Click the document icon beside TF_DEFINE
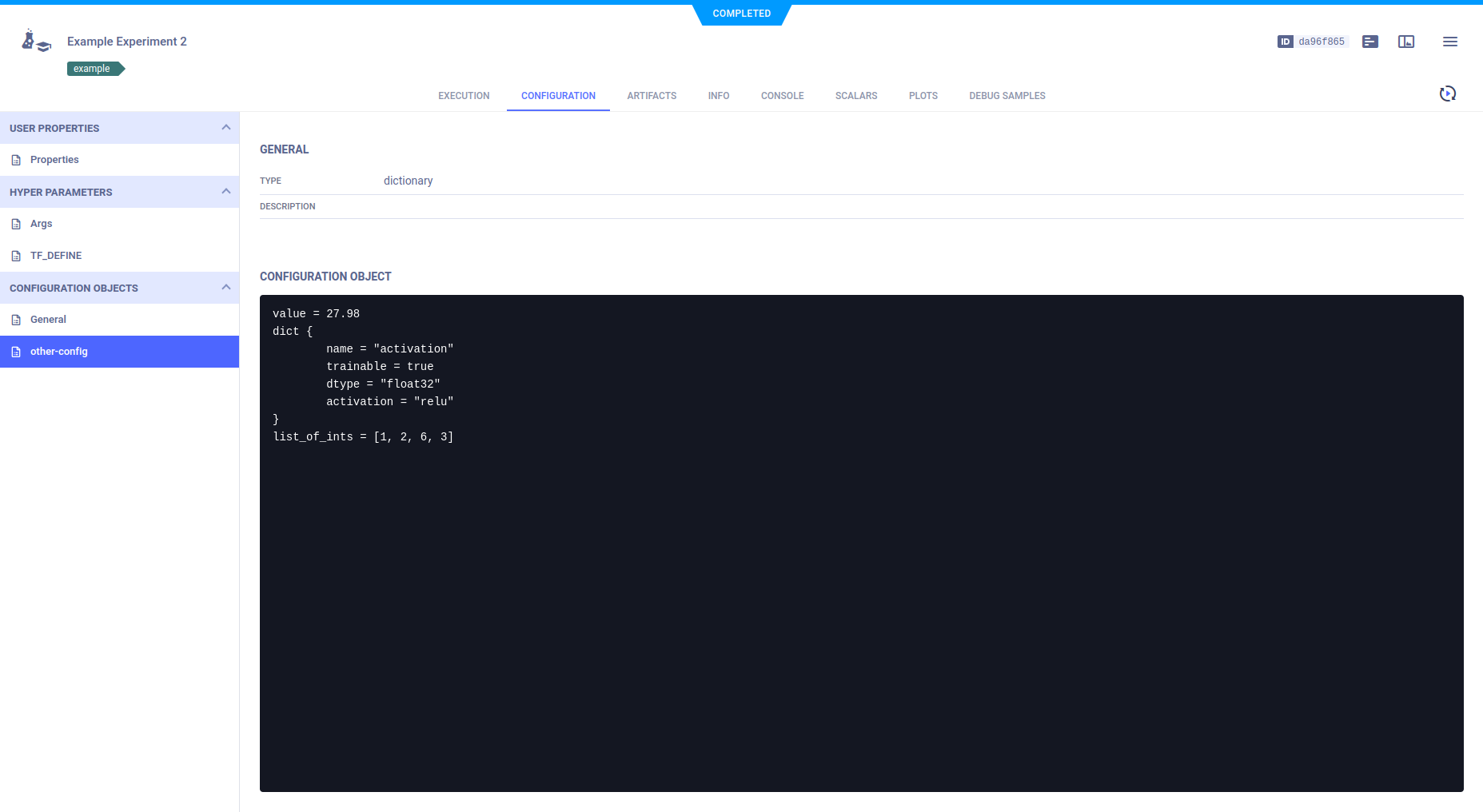 [x=16, y=255]
